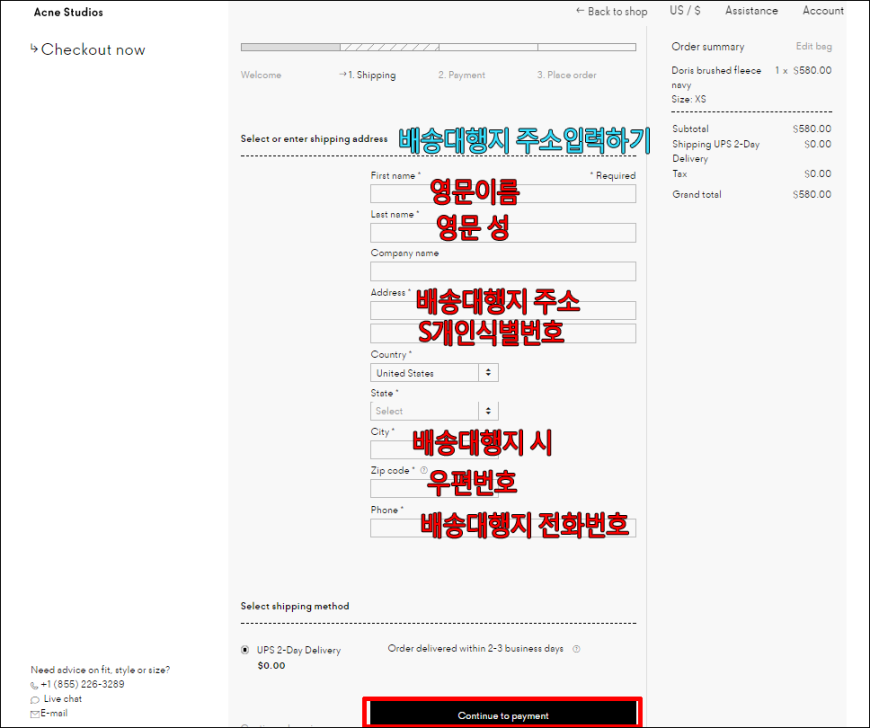
Task: Click Order delivered within 2-3 business days text
Action: tap(476, 648)
